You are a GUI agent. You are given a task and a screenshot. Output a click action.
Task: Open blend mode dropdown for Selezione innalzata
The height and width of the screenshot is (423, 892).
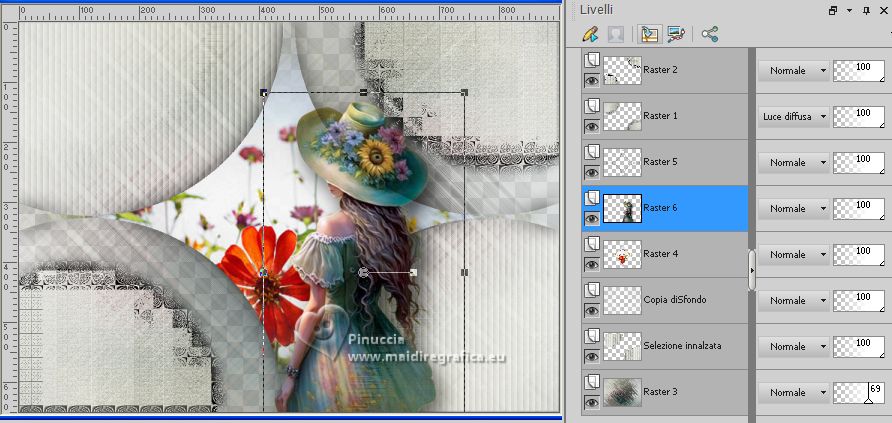tap(793, 347)
